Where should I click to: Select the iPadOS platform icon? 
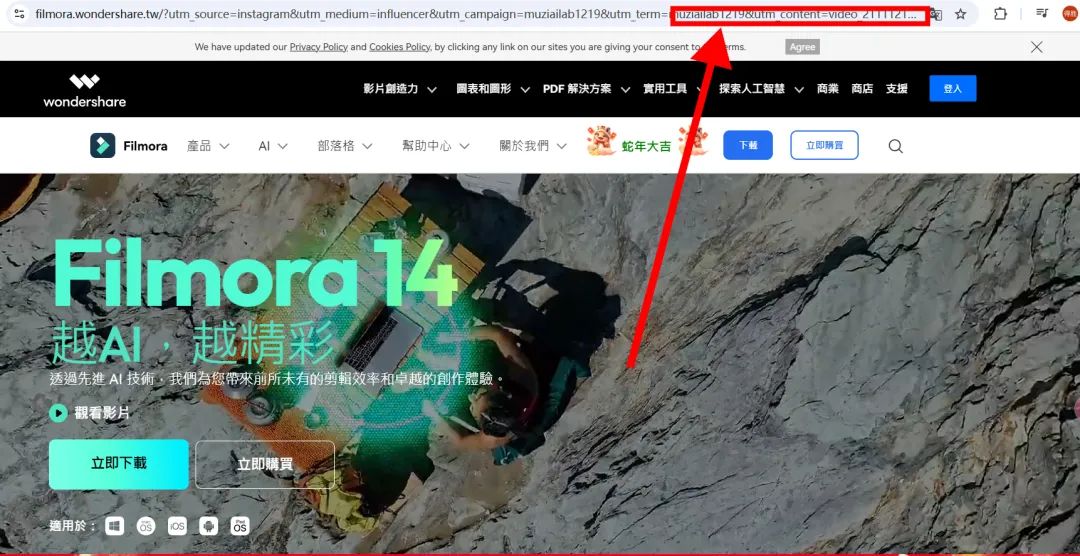[240, 526]
